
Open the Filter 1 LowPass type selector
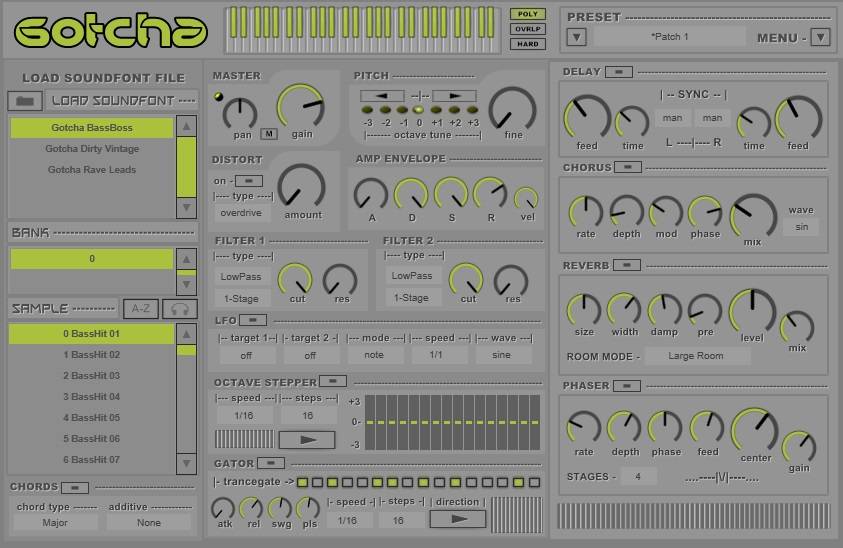[240, 276]
